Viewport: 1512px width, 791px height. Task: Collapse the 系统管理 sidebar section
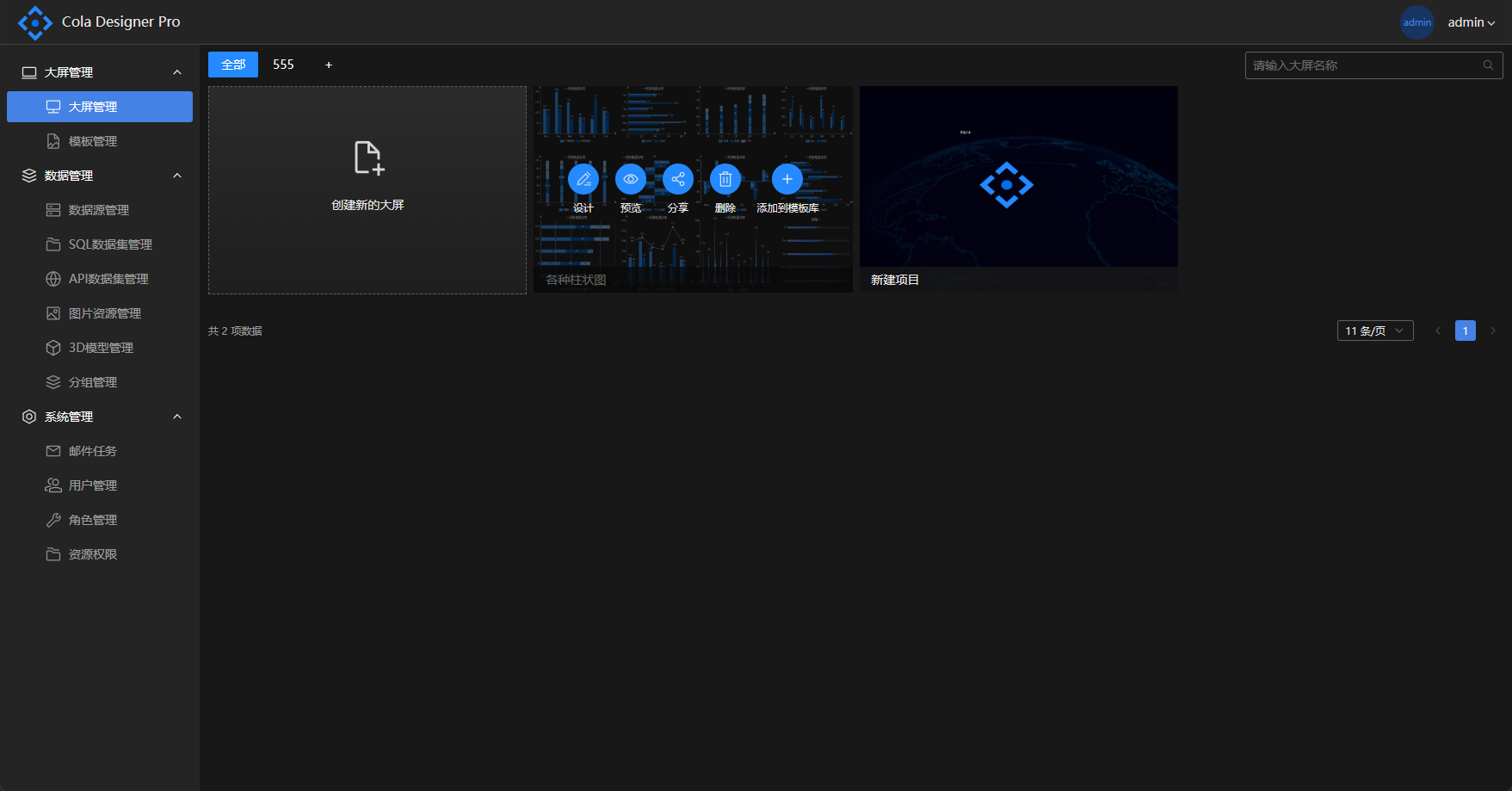pos(177,417)
